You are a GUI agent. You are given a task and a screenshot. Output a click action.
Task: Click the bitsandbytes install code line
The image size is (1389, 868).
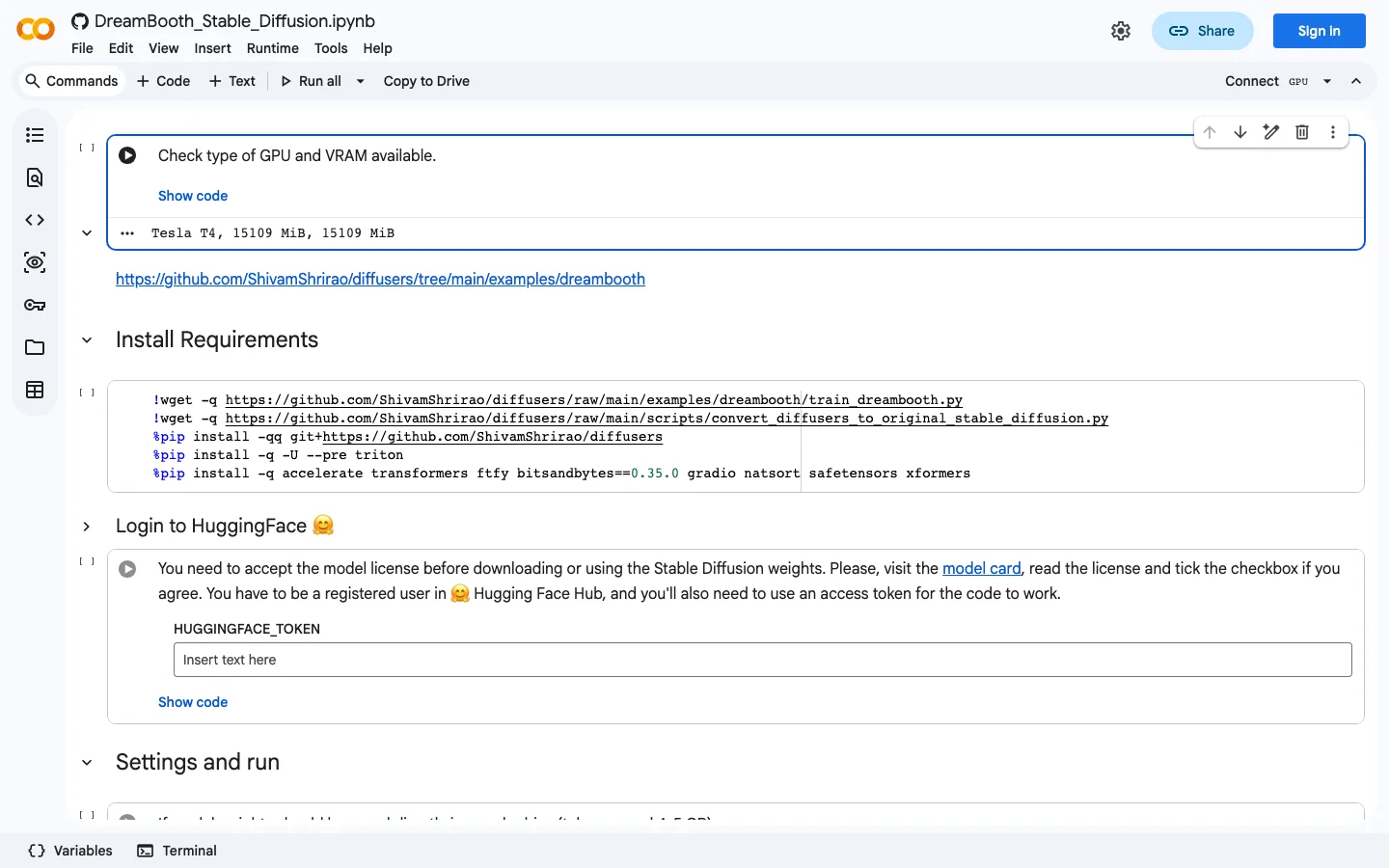click(x=561, y=474)
